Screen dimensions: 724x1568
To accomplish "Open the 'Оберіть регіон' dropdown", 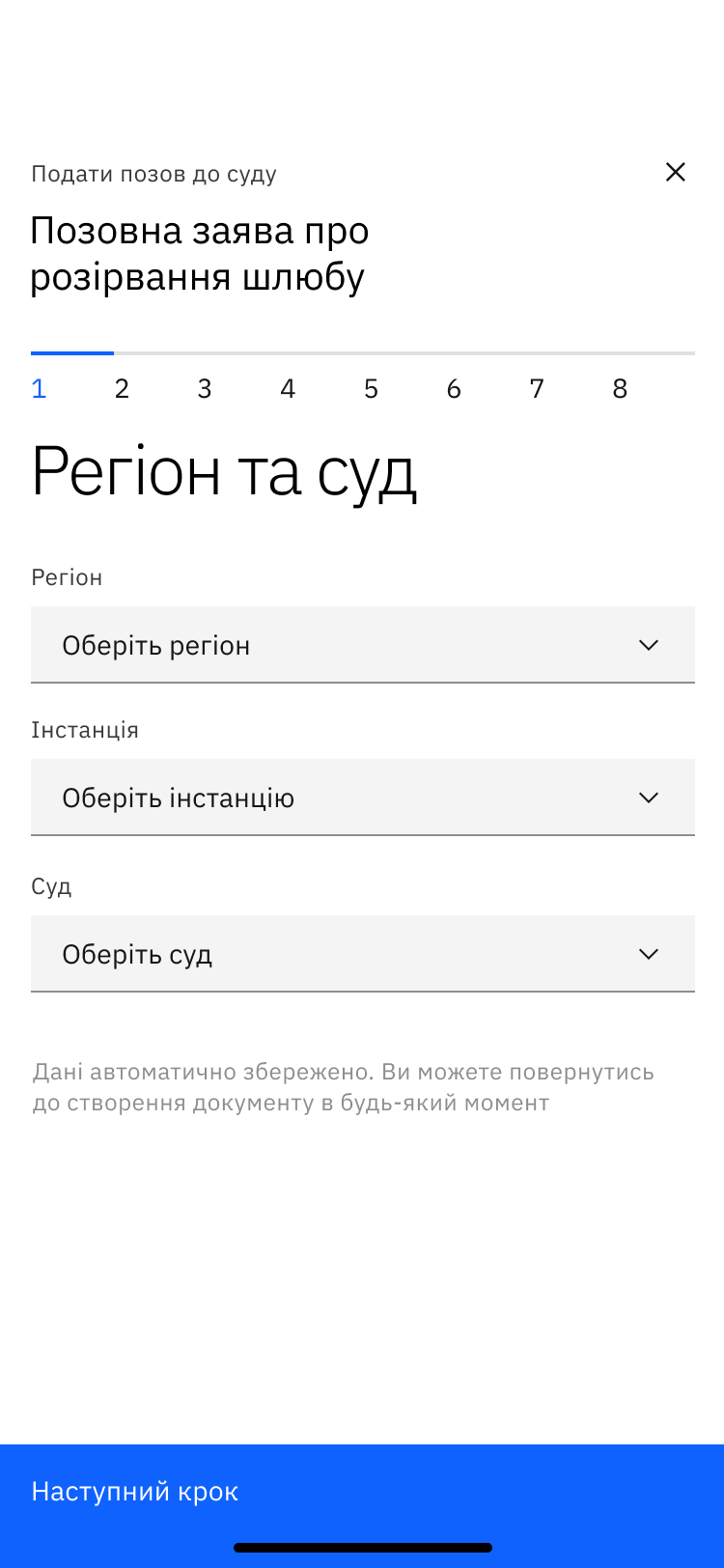I will 362,645.
